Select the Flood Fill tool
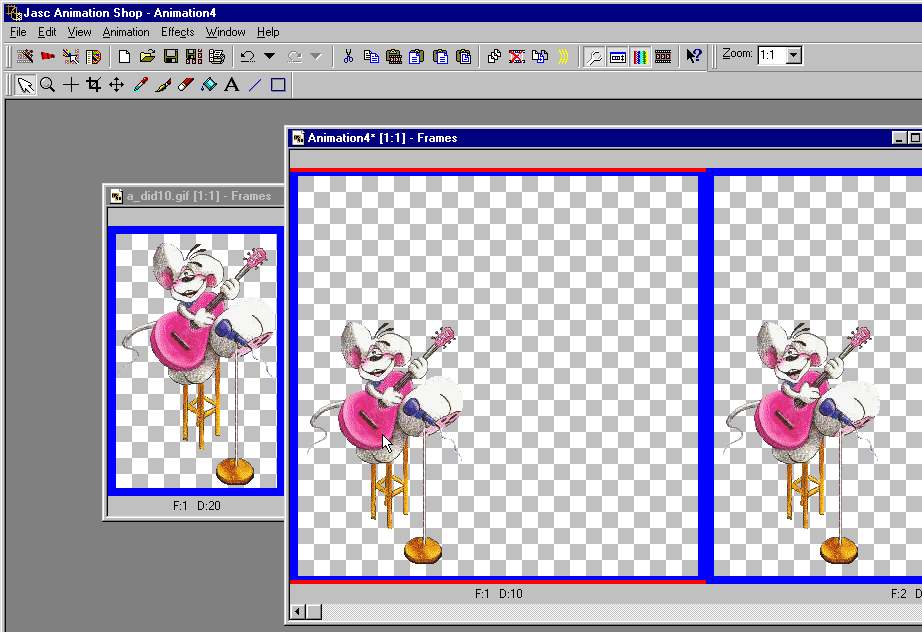The width and height of the screenshot is (922, 632). (209, 85)
